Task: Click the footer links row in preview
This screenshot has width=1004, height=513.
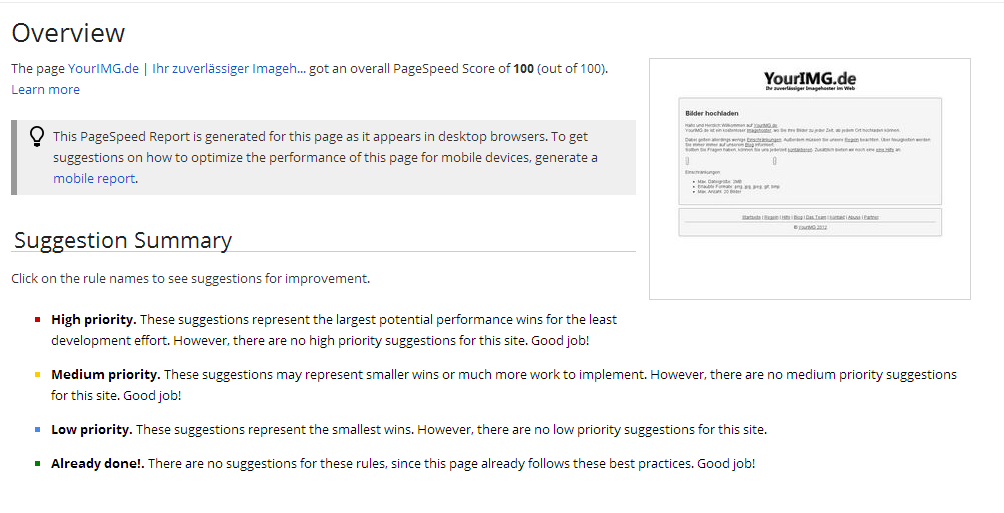Action: pos(810,217)
